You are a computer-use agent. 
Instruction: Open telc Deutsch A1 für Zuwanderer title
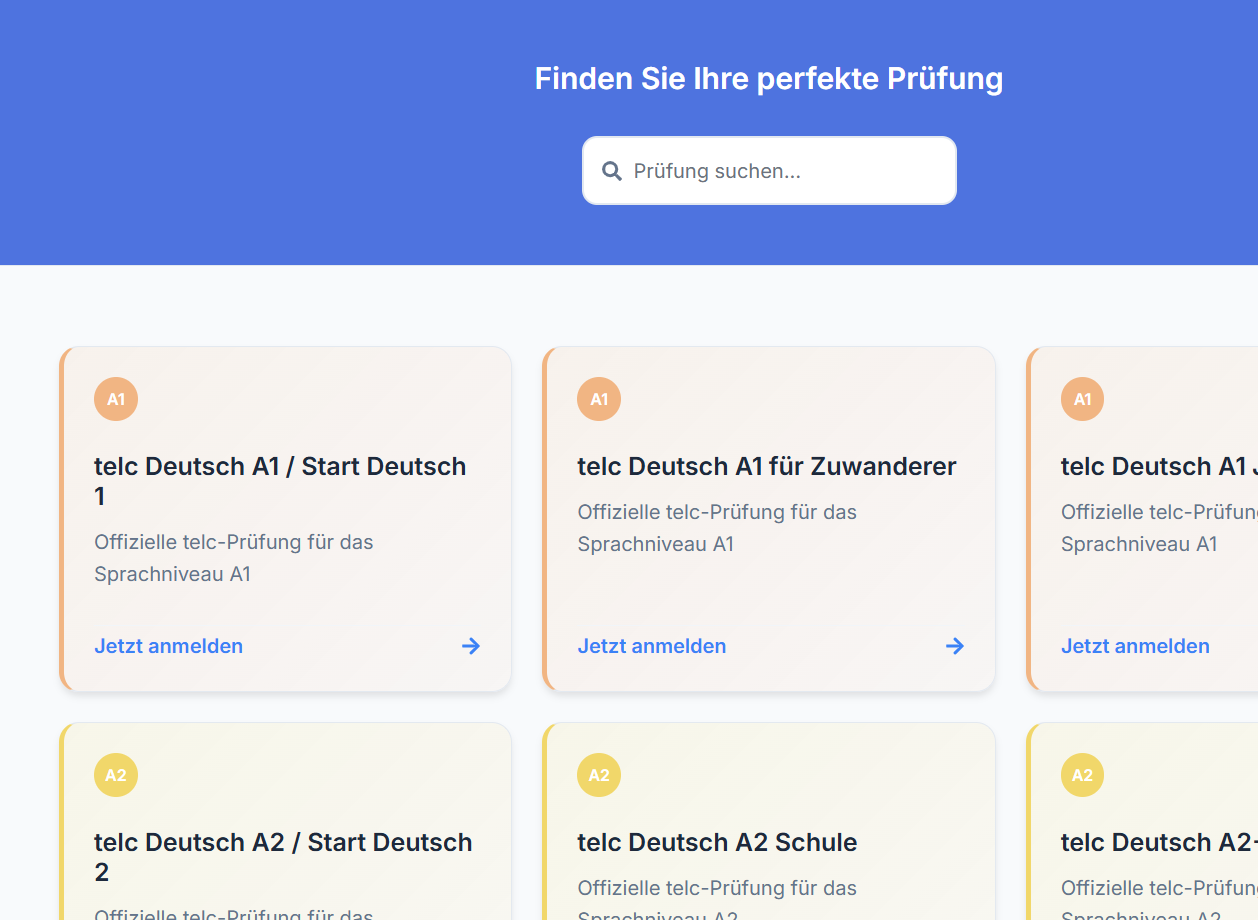[767, 466]
